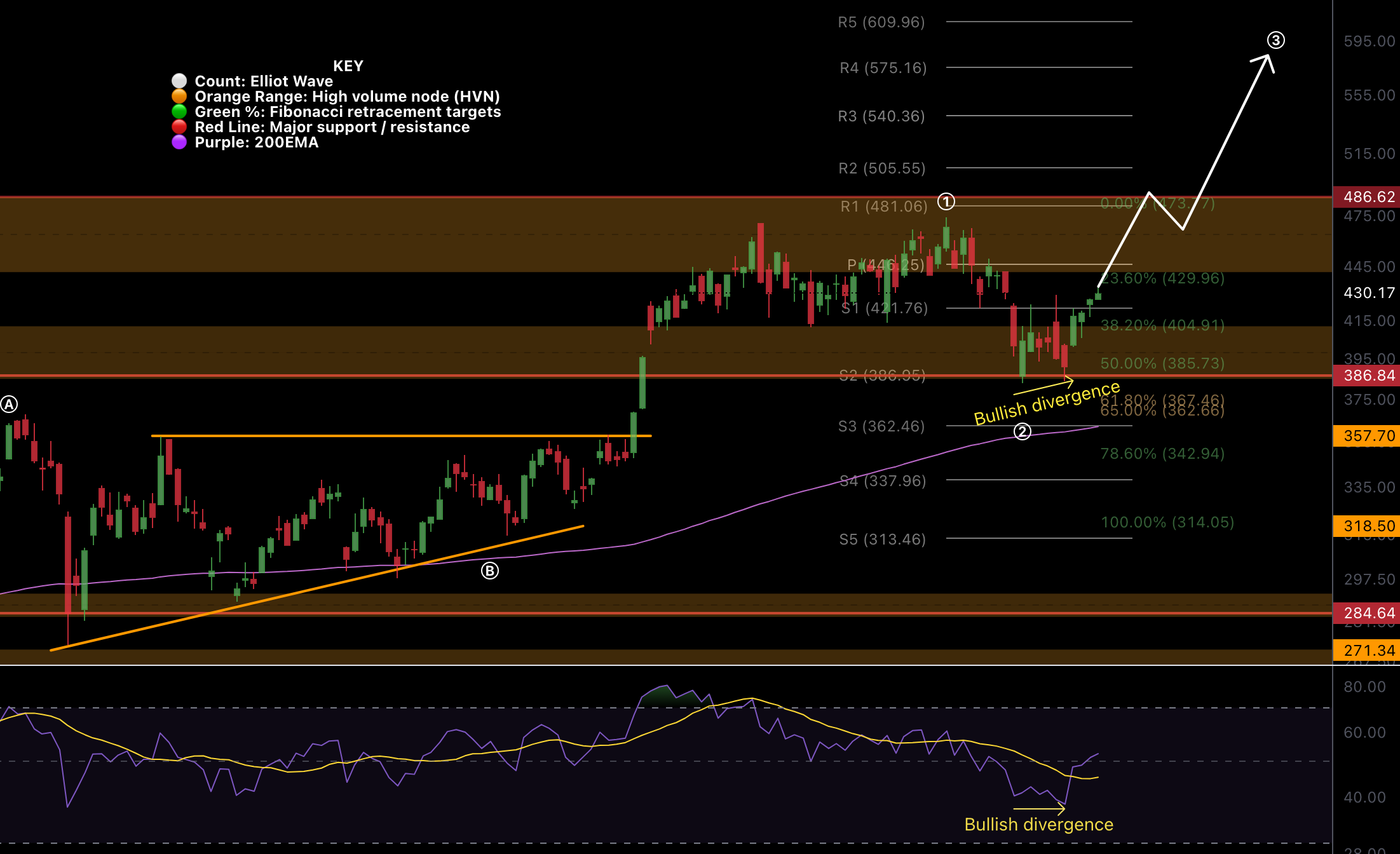Click the Bullish divergence text under RSI
1400x854 pixels.
[x=1038, y=824]
